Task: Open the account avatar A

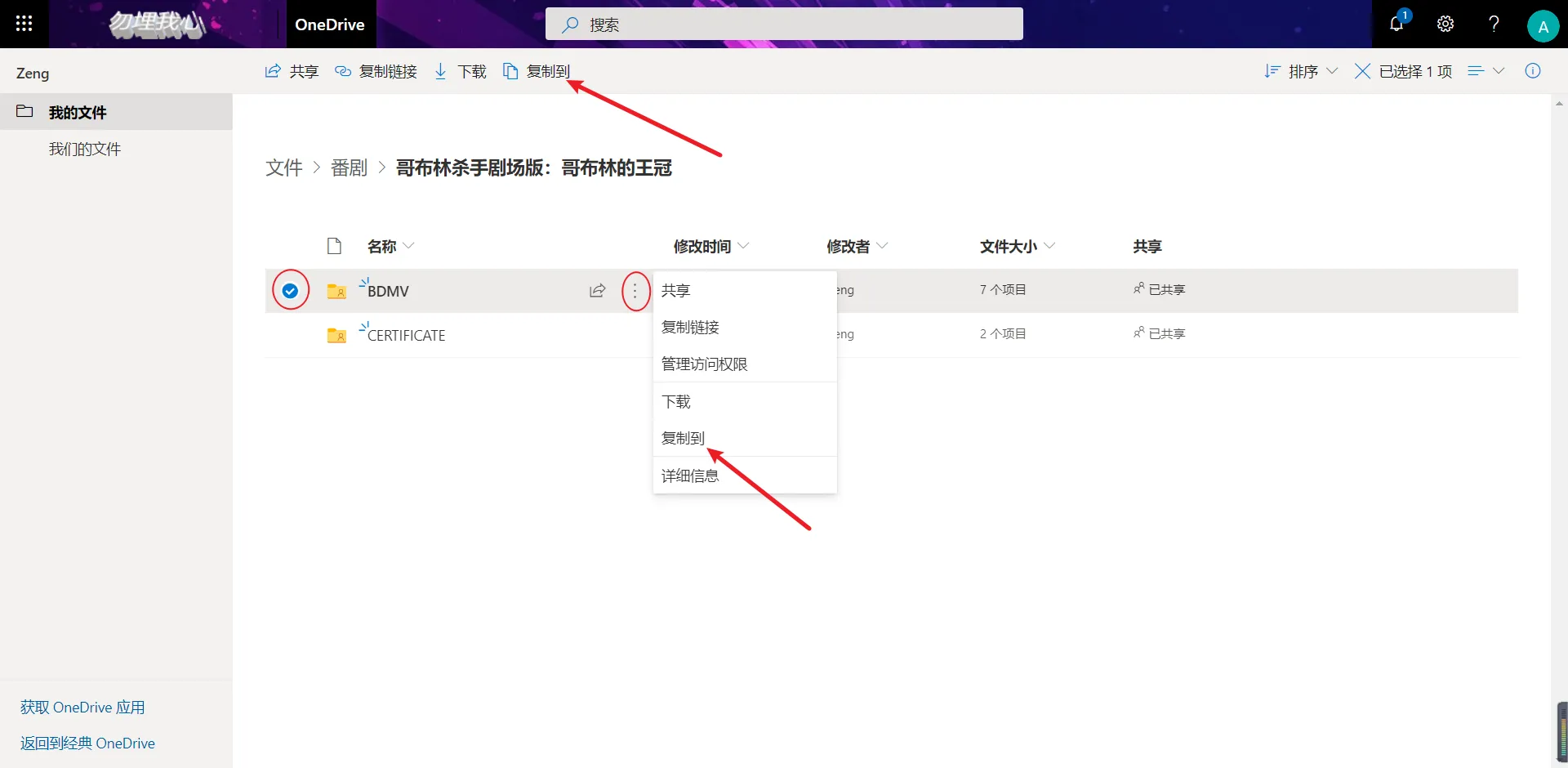Action: (1543, 26)
